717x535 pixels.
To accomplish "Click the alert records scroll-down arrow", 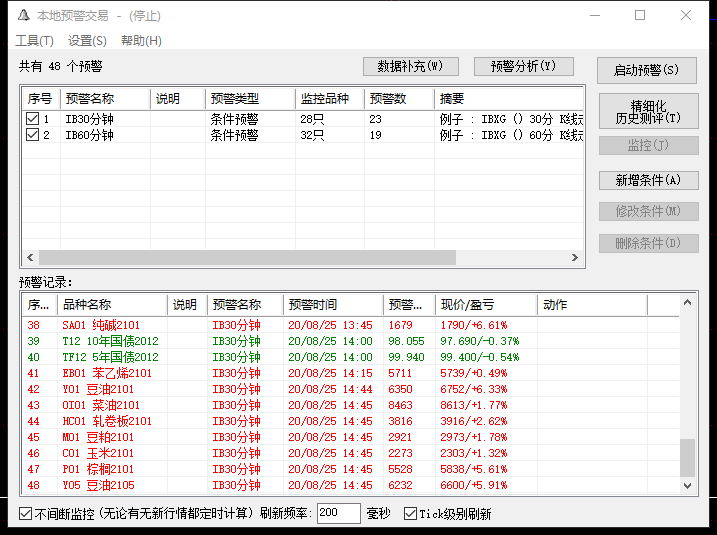I will coord(687,485).
